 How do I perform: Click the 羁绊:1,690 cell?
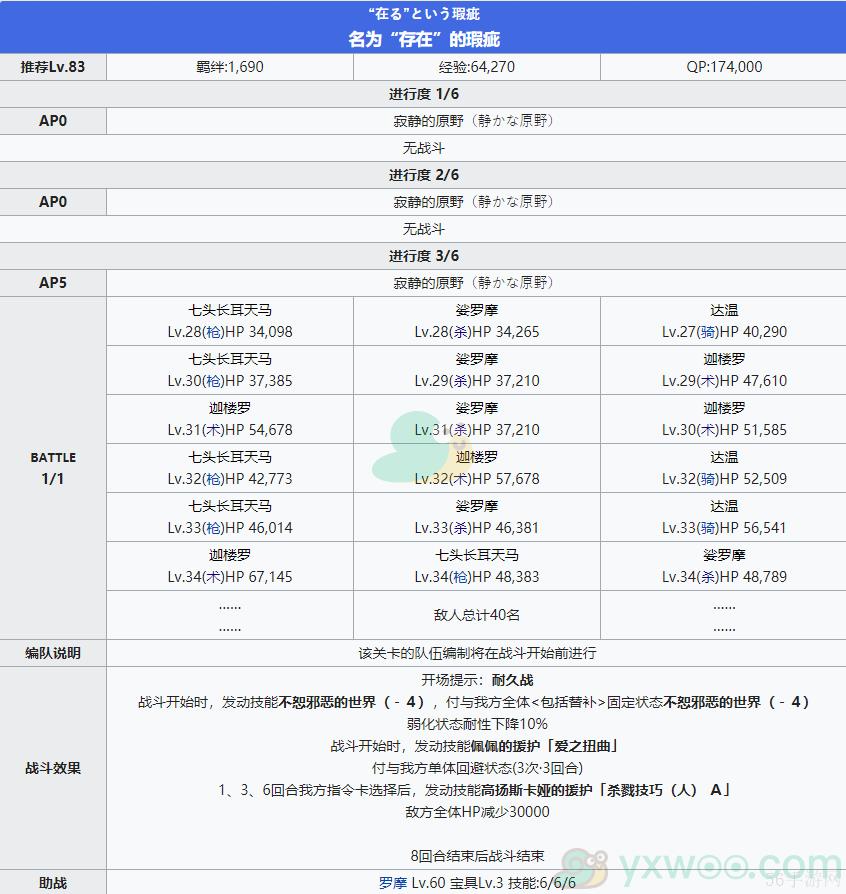point(230,67)
